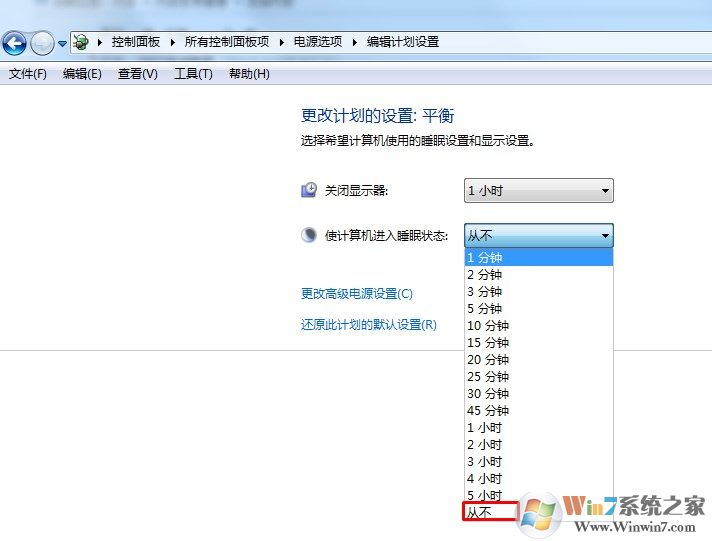
Task: Open the 查看(V) menu
Action: (138, 74)
